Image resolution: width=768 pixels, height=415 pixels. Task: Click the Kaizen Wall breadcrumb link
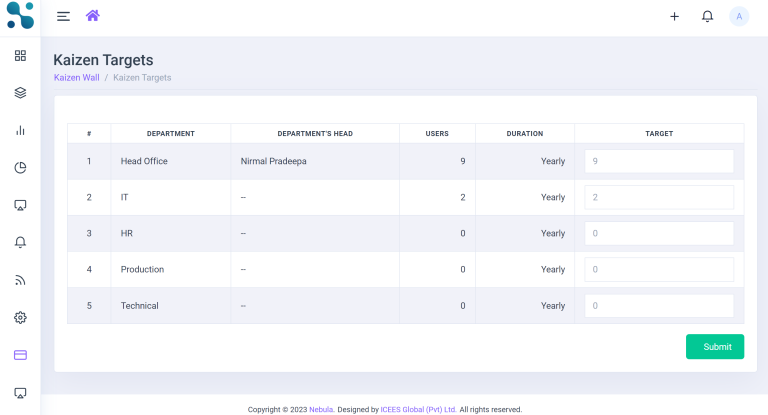tap(76, 77)
